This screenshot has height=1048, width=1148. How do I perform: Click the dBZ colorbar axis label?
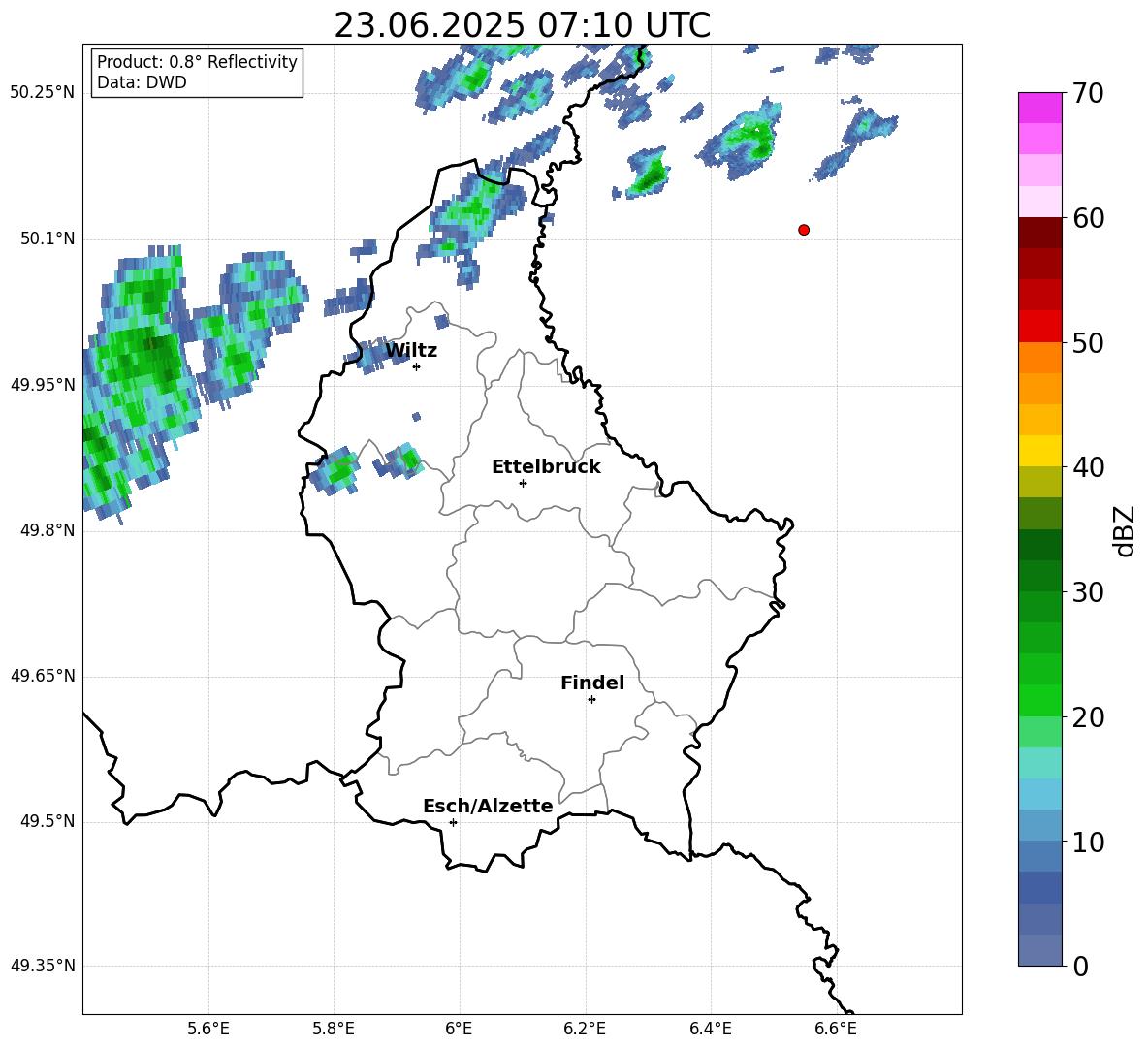1124,530
